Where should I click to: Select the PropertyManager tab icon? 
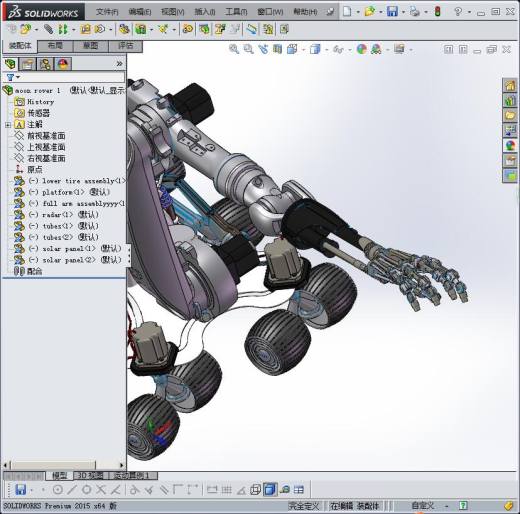coord(27,64)
